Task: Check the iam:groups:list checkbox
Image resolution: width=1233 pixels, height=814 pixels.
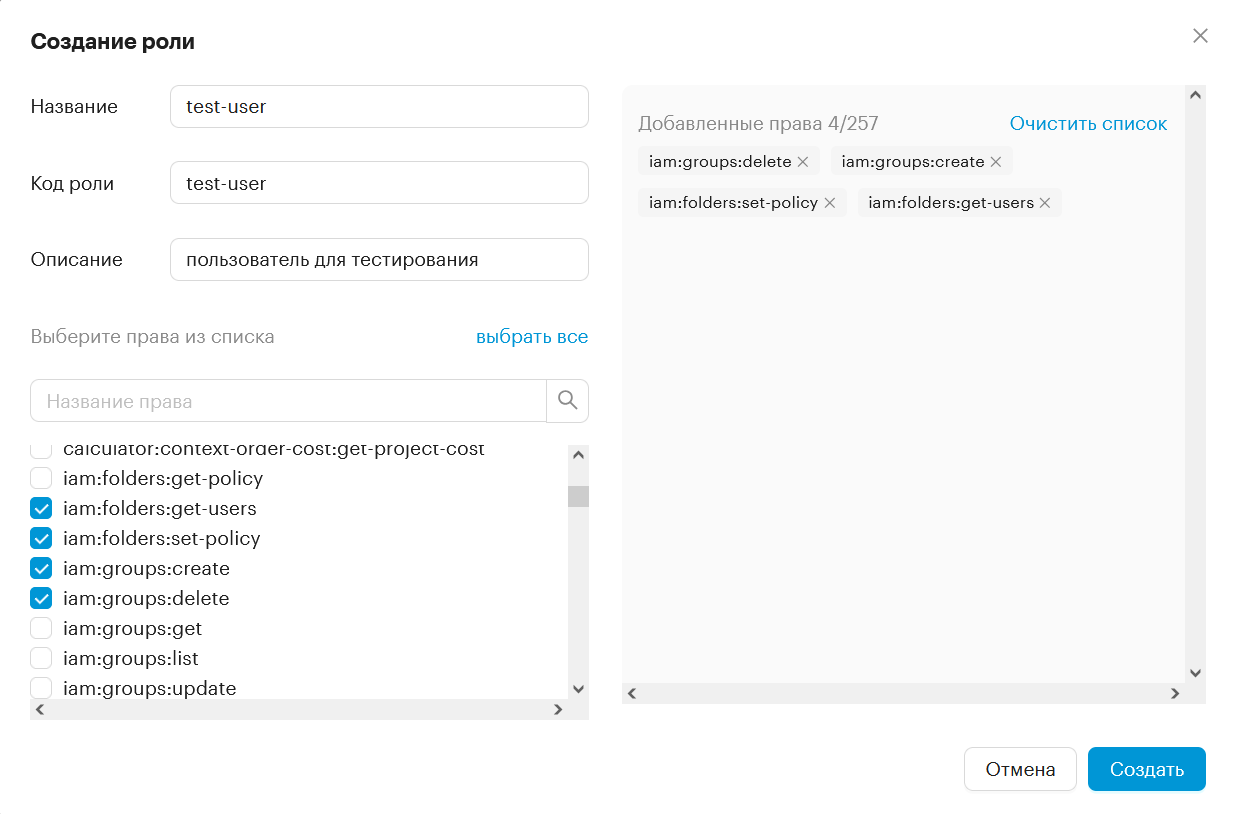Action: [41, 658]
